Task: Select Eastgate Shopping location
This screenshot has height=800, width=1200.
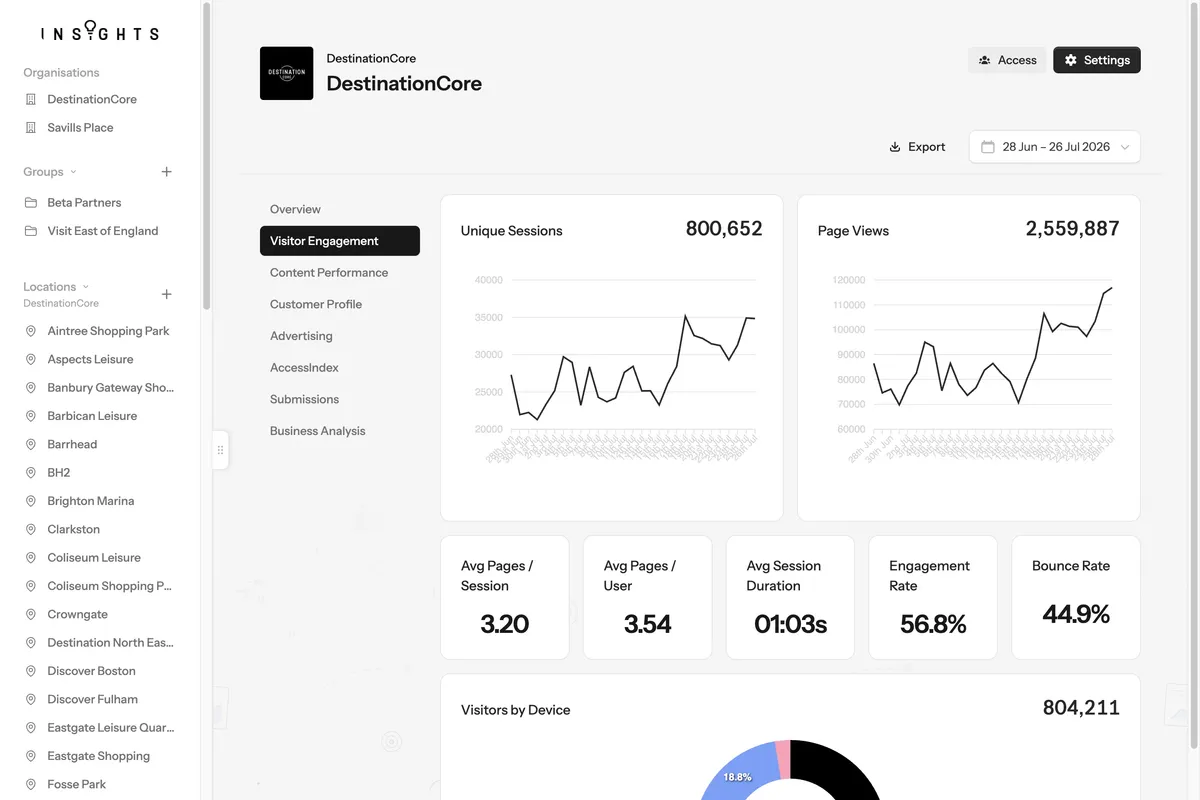Action: pos(100,756)
